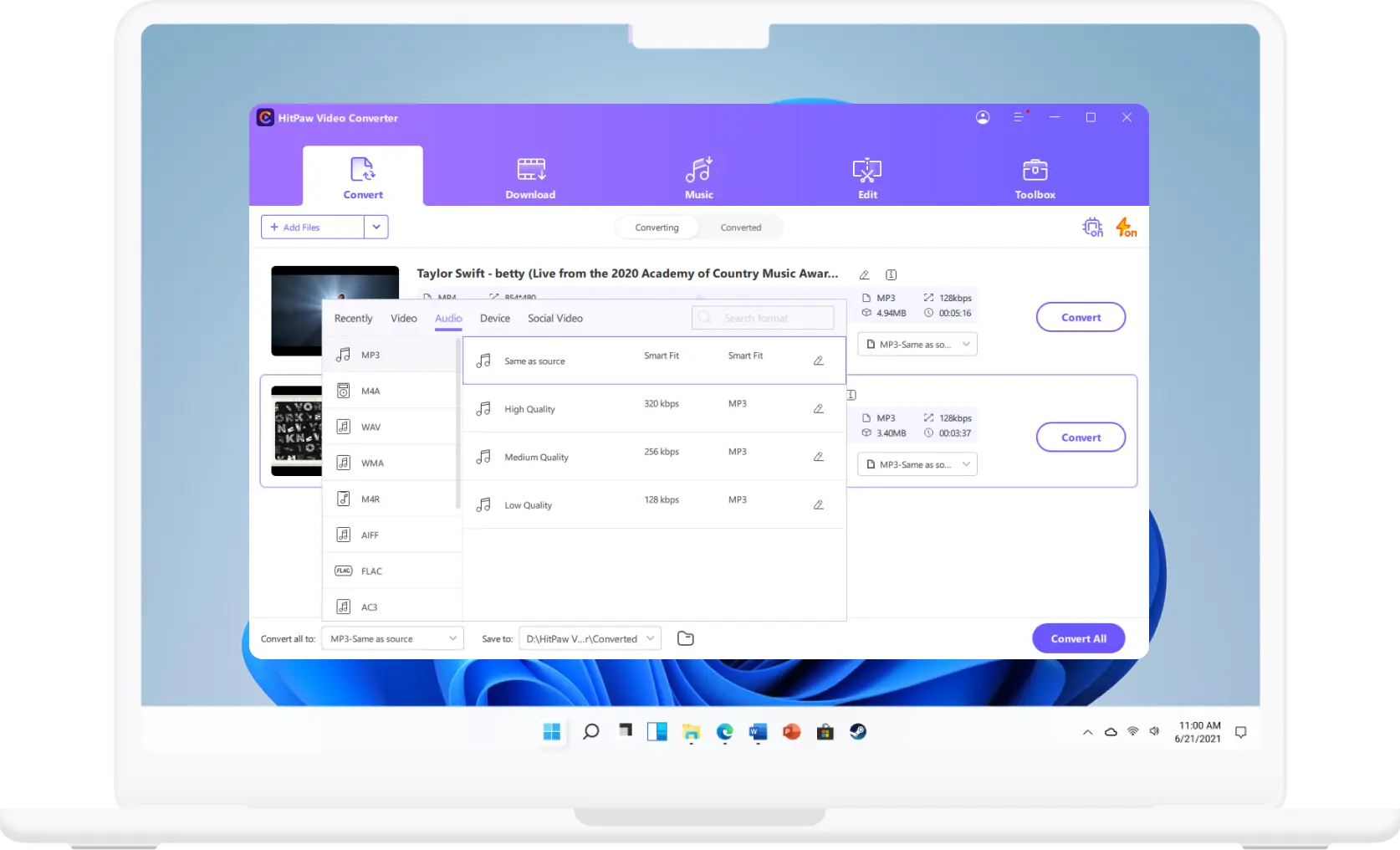Switch to the Converting list
Screen dimensions: 1400x850
tap(657, 228)
